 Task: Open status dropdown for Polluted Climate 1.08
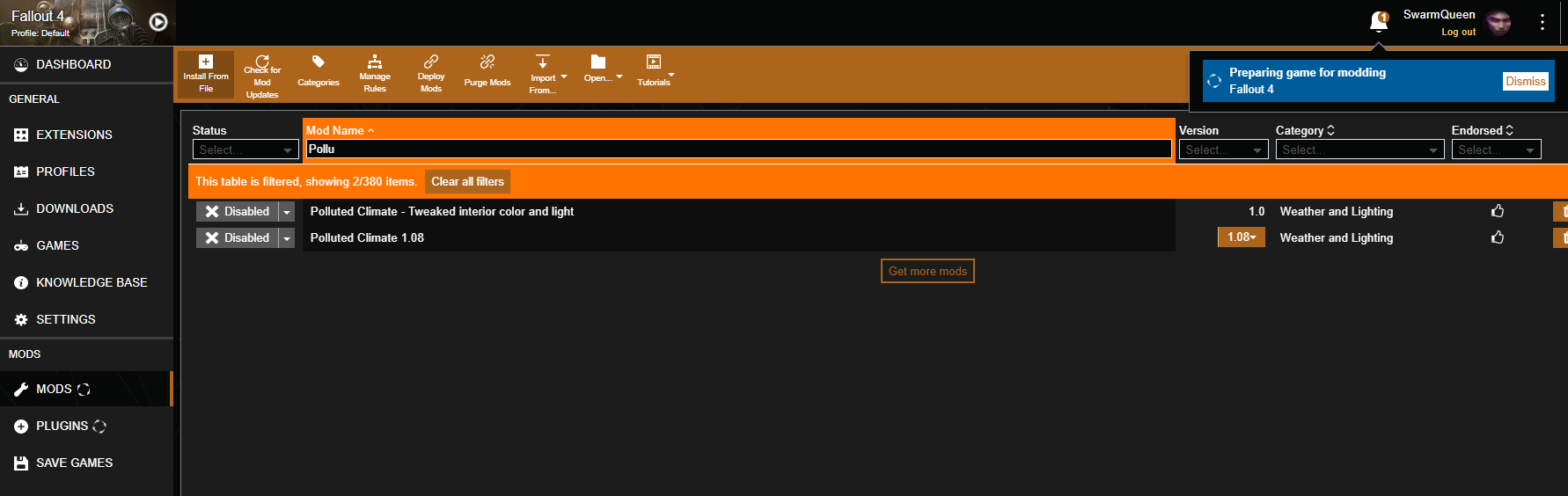point(287,237)
